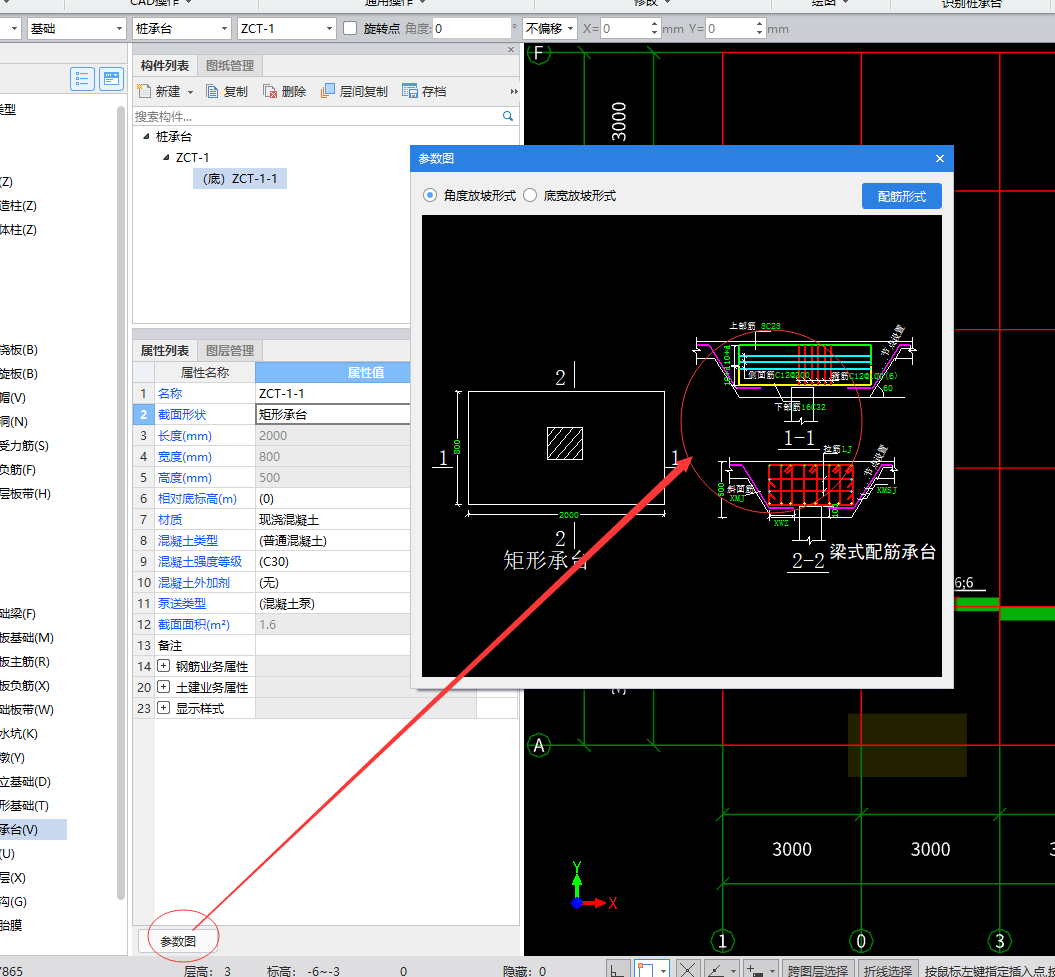1055x977 pixels.
Task: Click the 相对底标高 property name
Action: [197, 499]
